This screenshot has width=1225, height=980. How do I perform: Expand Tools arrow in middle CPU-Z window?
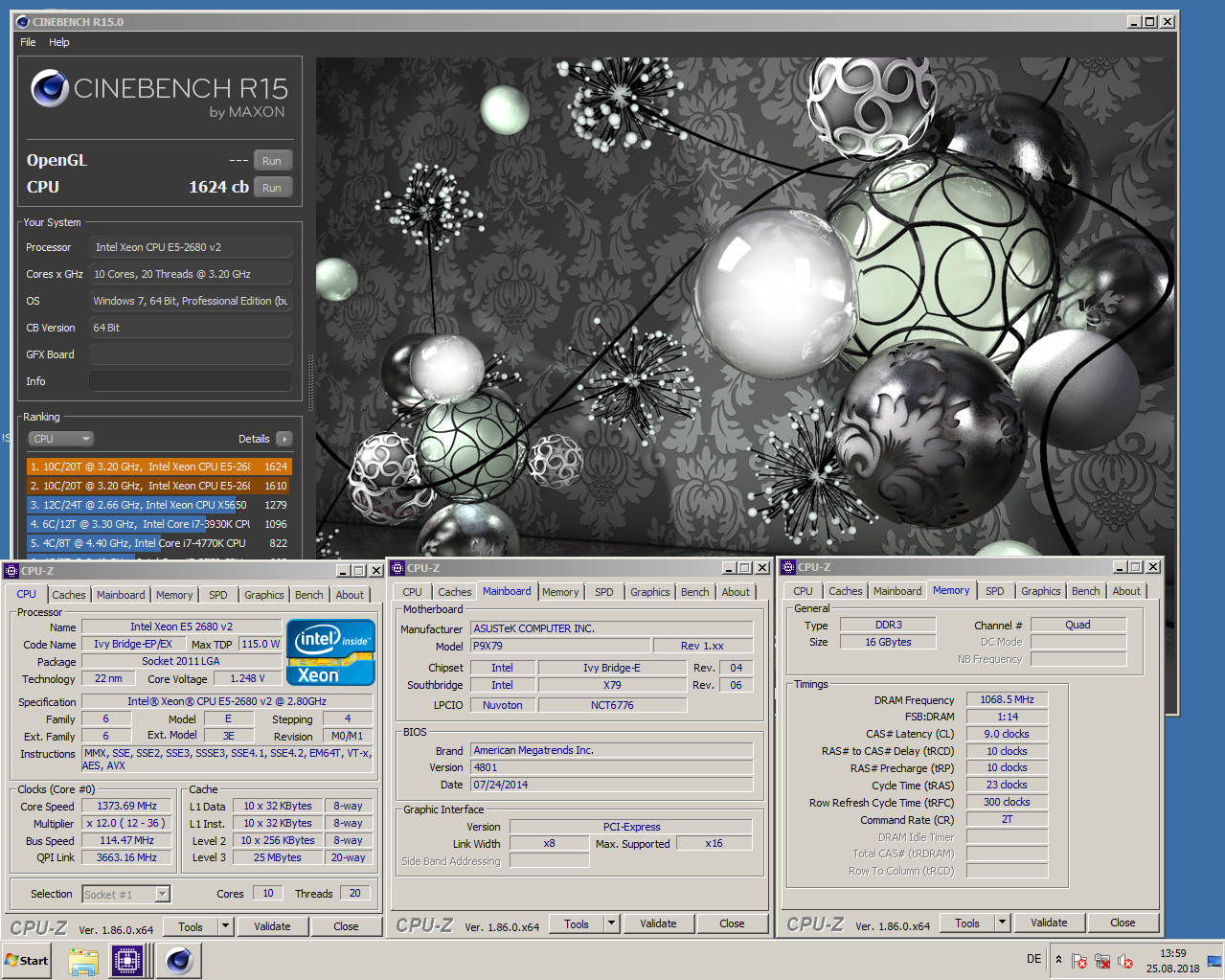(x=612, y=923)
